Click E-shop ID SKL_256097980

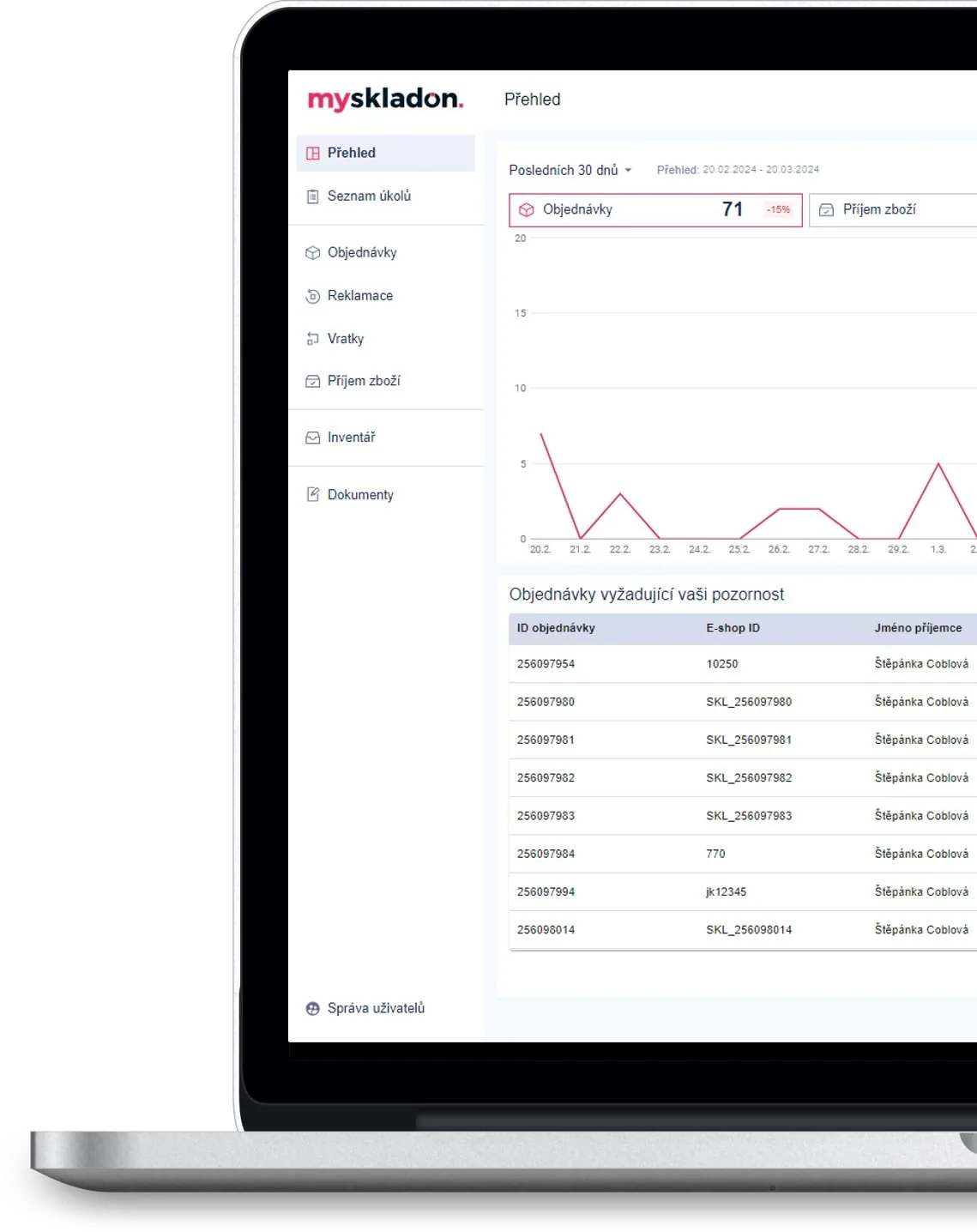(x=749, y=702)
